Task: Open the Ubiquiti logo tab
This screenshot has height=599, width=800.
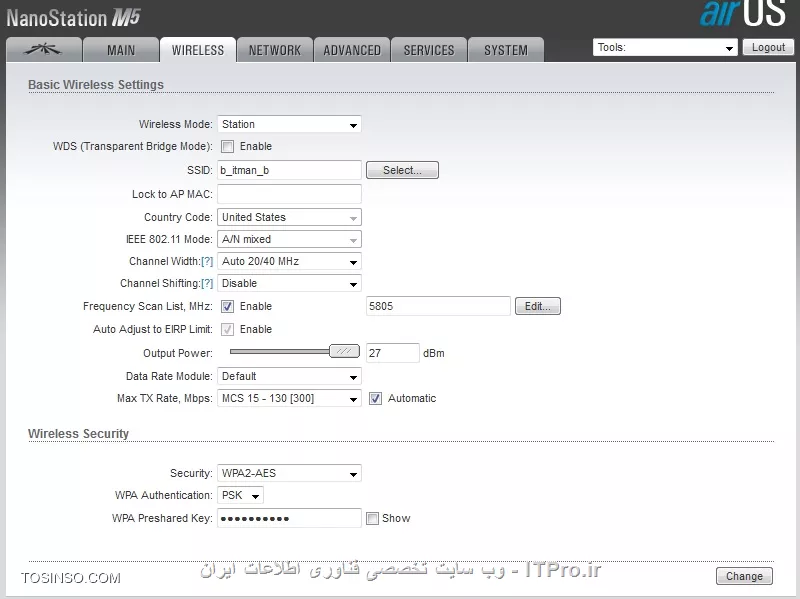Action: click(44, 49)
